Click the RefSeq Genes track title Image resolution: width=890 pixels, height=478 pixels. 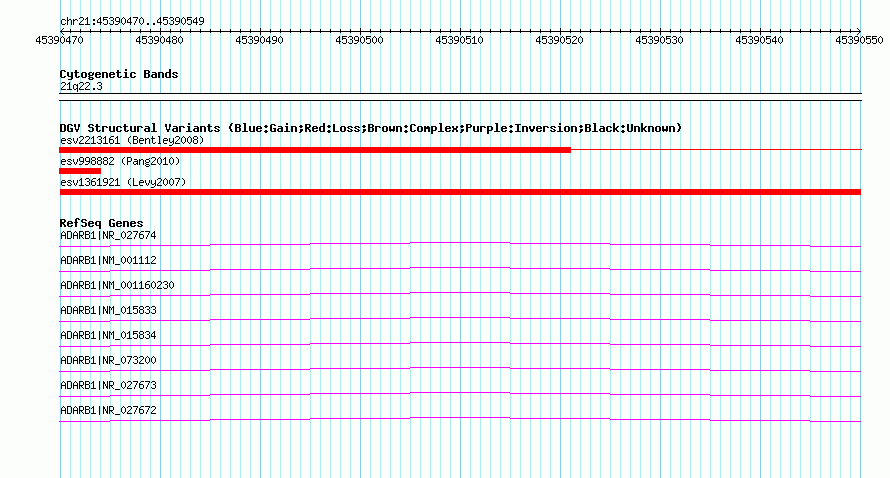click(101, 223)
